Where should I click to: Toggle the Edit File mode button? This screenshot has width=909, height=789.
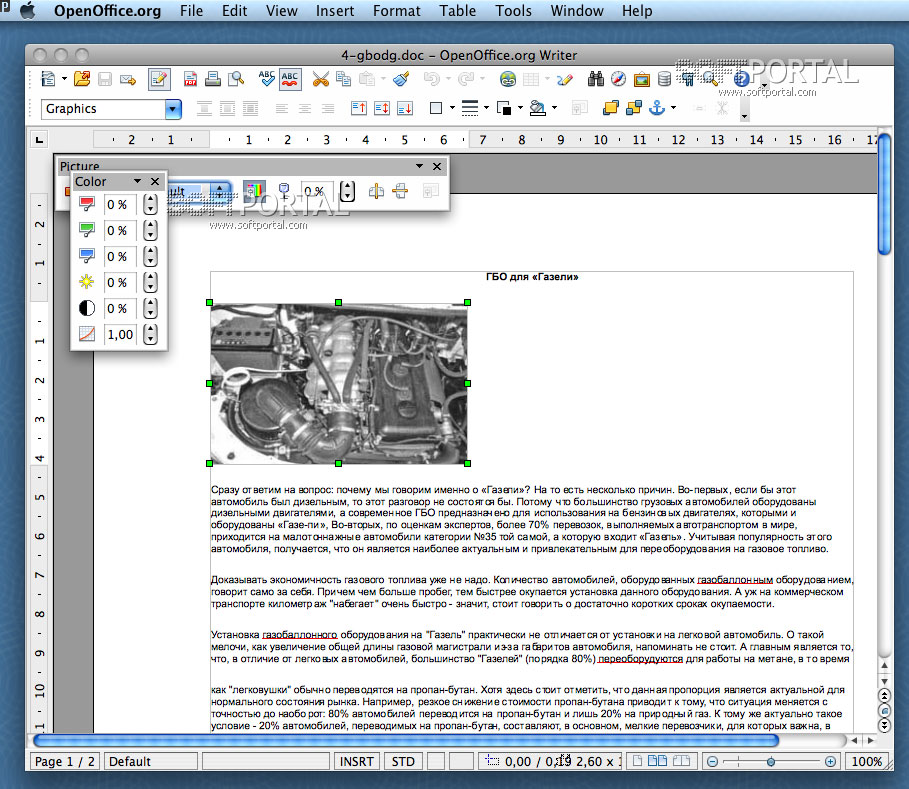click(159, 78)
